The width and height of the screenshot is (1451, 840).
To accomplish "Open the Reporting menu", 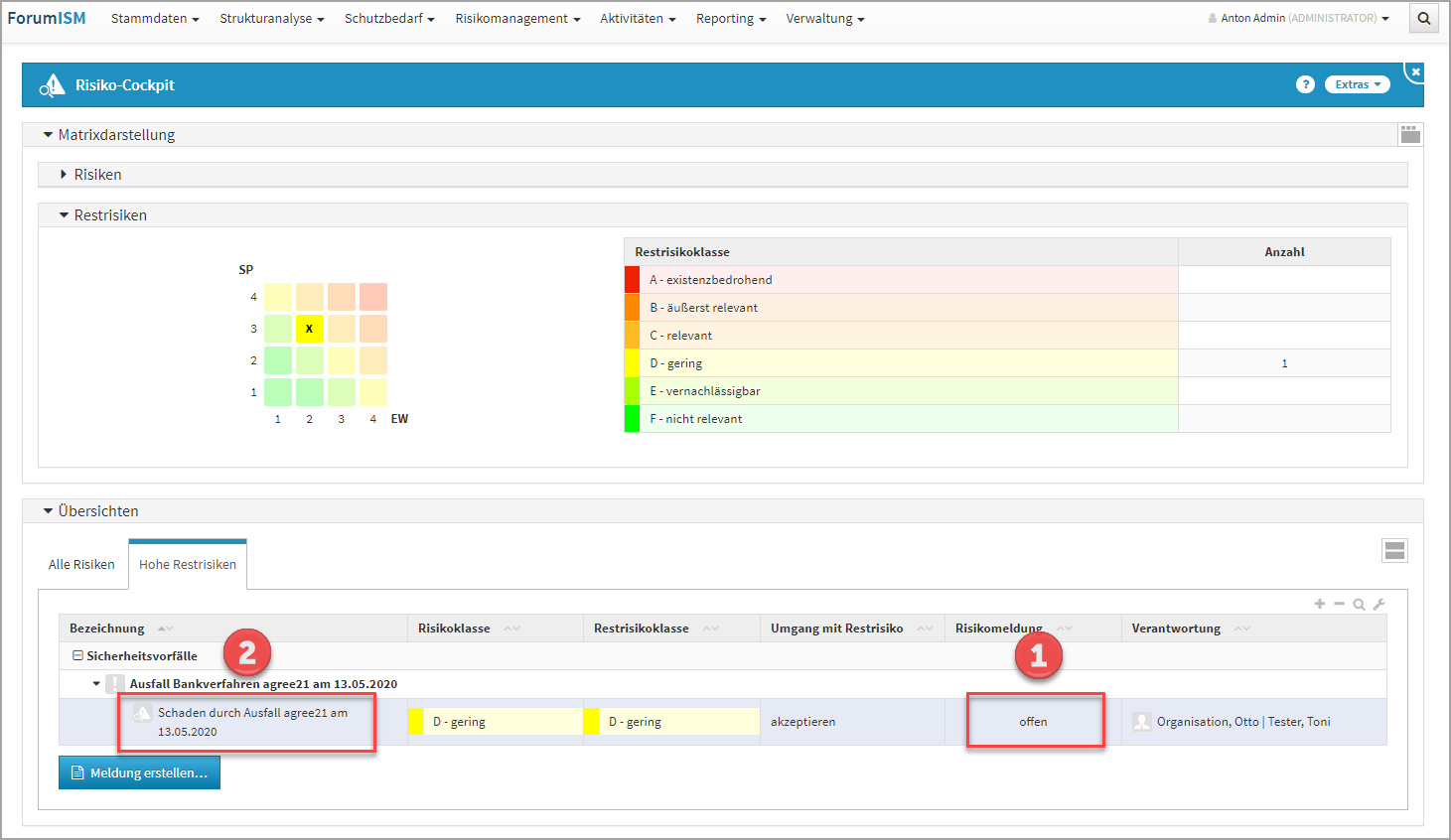I will coord(730,19).
